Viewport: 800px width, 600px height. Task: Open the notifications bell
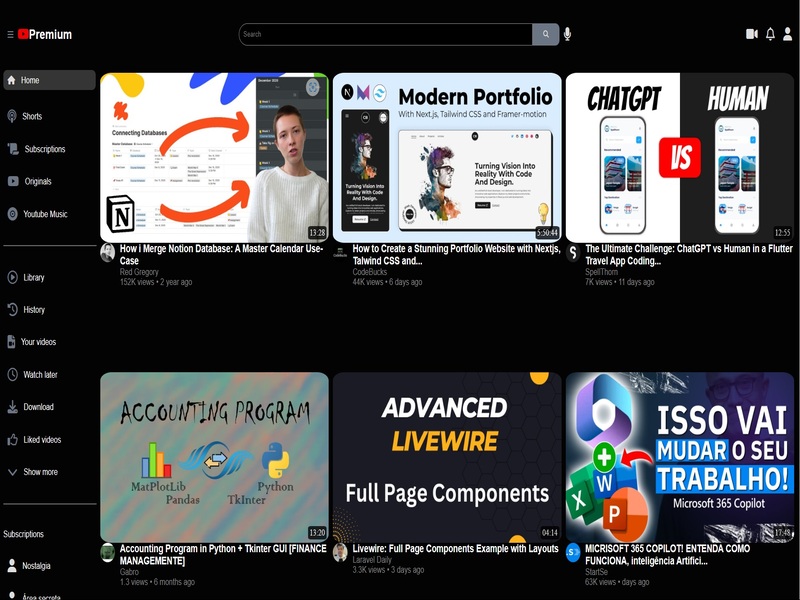(770, 34)
